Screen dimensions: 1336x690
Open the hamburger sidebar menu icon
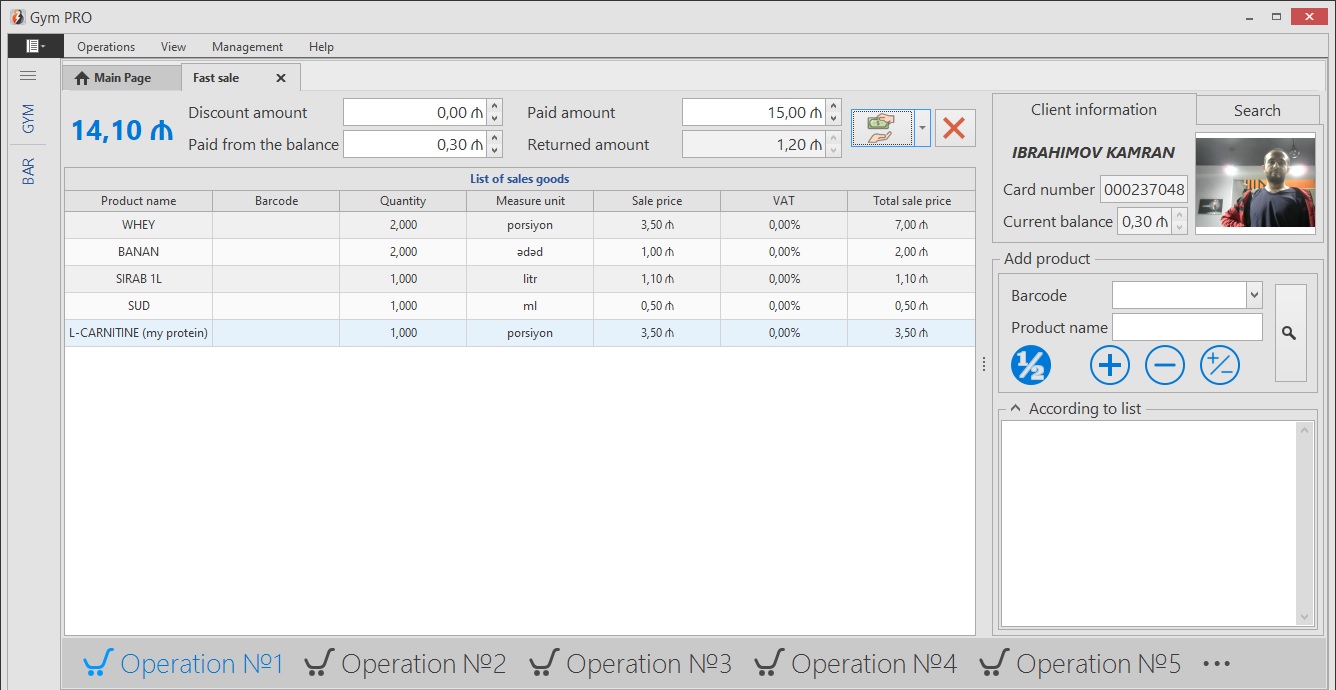[x=28, y=76]
